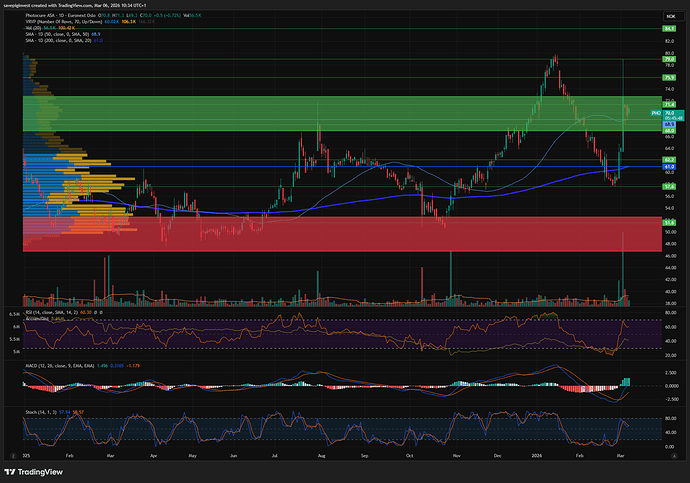Click the red 51.6 price label
Viewport: 690px width, 483px height.
(669, 222)
